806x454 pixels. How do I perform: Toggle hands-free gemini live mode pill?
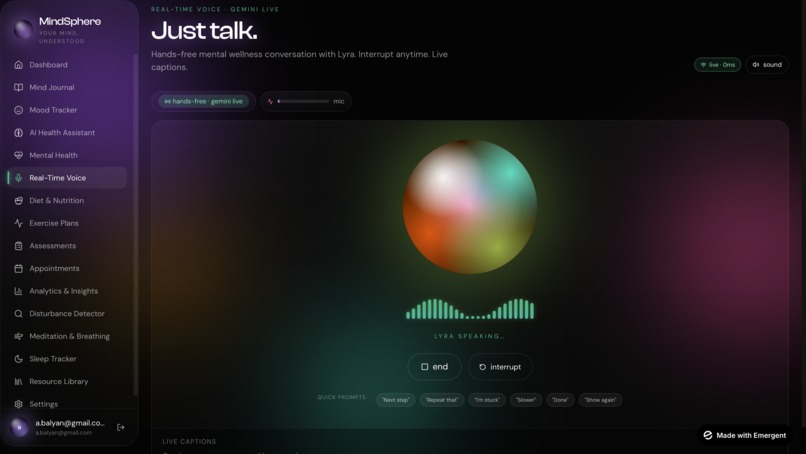(204, 101)
